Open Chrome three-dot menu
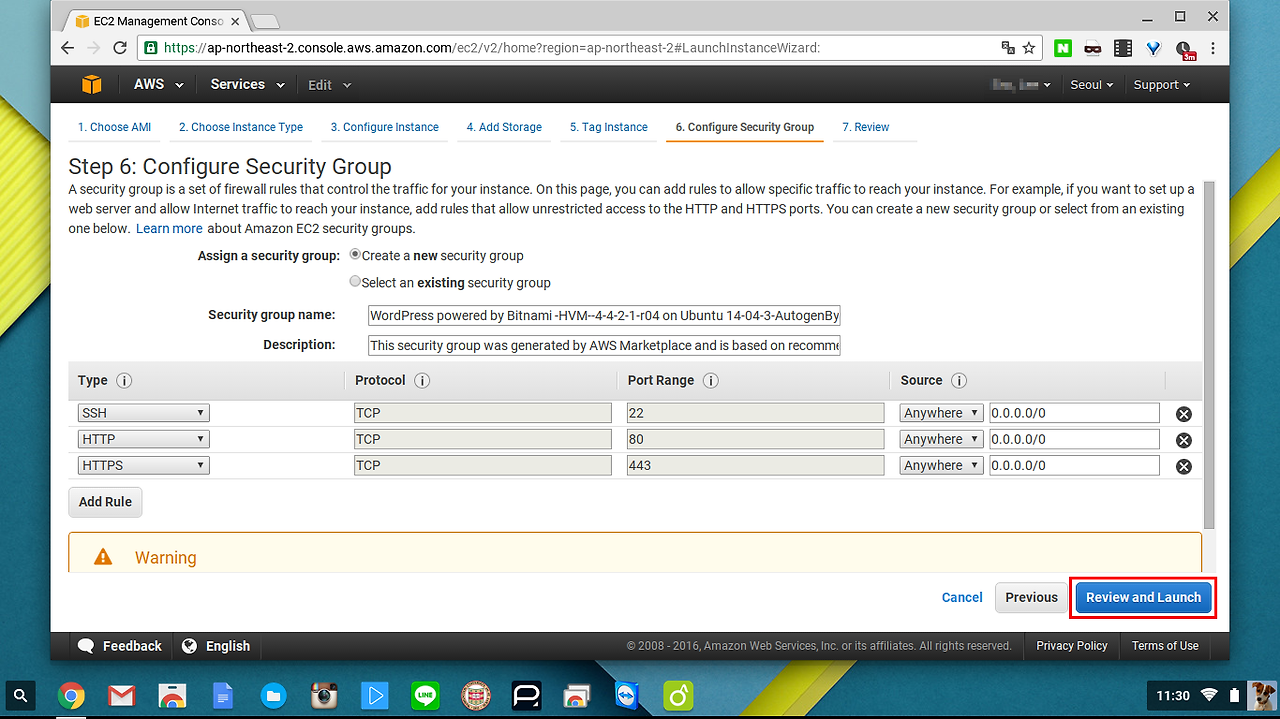 [x=1214, y=48]
